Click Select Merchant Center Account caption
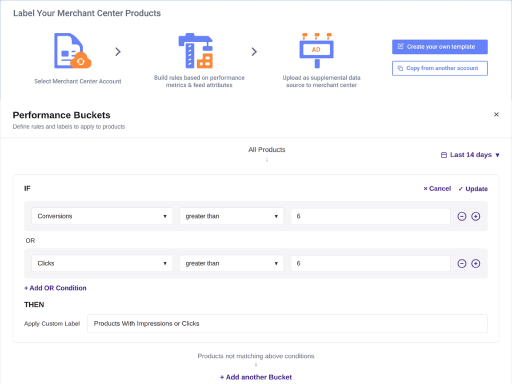512x384 pixels. coord(78,81)
